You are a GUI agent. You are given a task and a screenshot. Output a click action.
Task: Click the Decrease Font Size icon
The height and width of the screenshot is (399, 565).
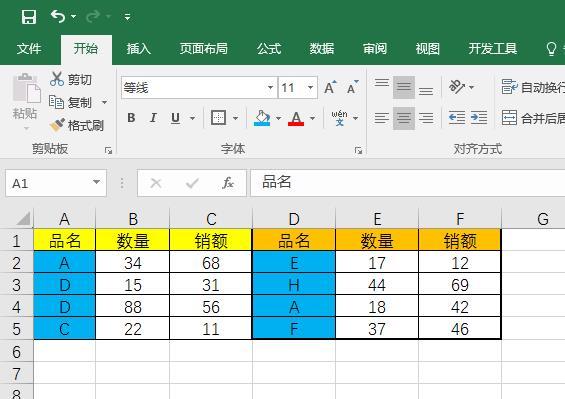(352, 87)
